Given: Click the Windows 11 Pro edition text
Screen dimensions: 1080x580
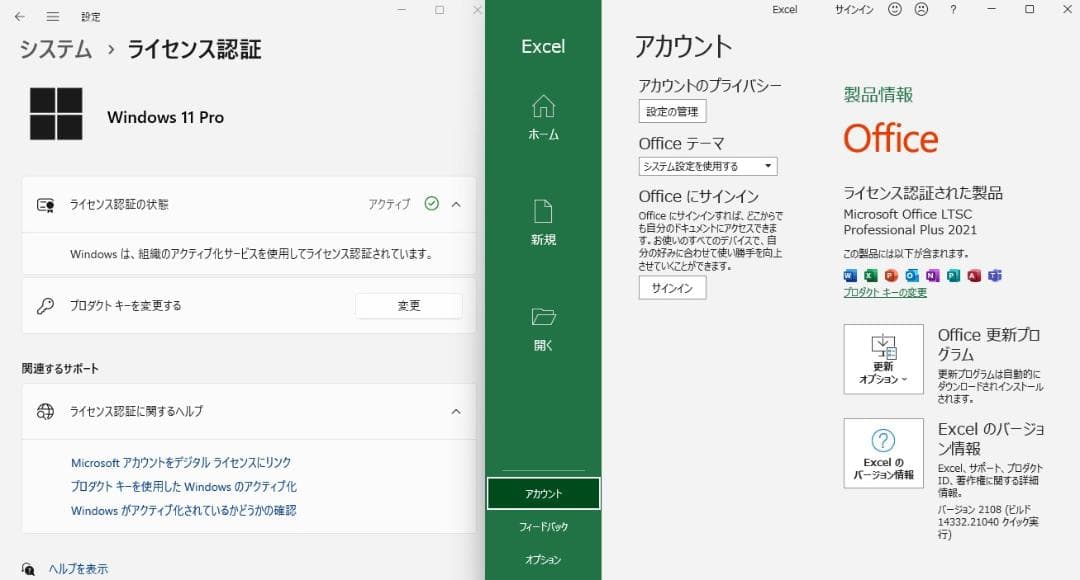Looking at the screenshot, I should coord(165,117).
